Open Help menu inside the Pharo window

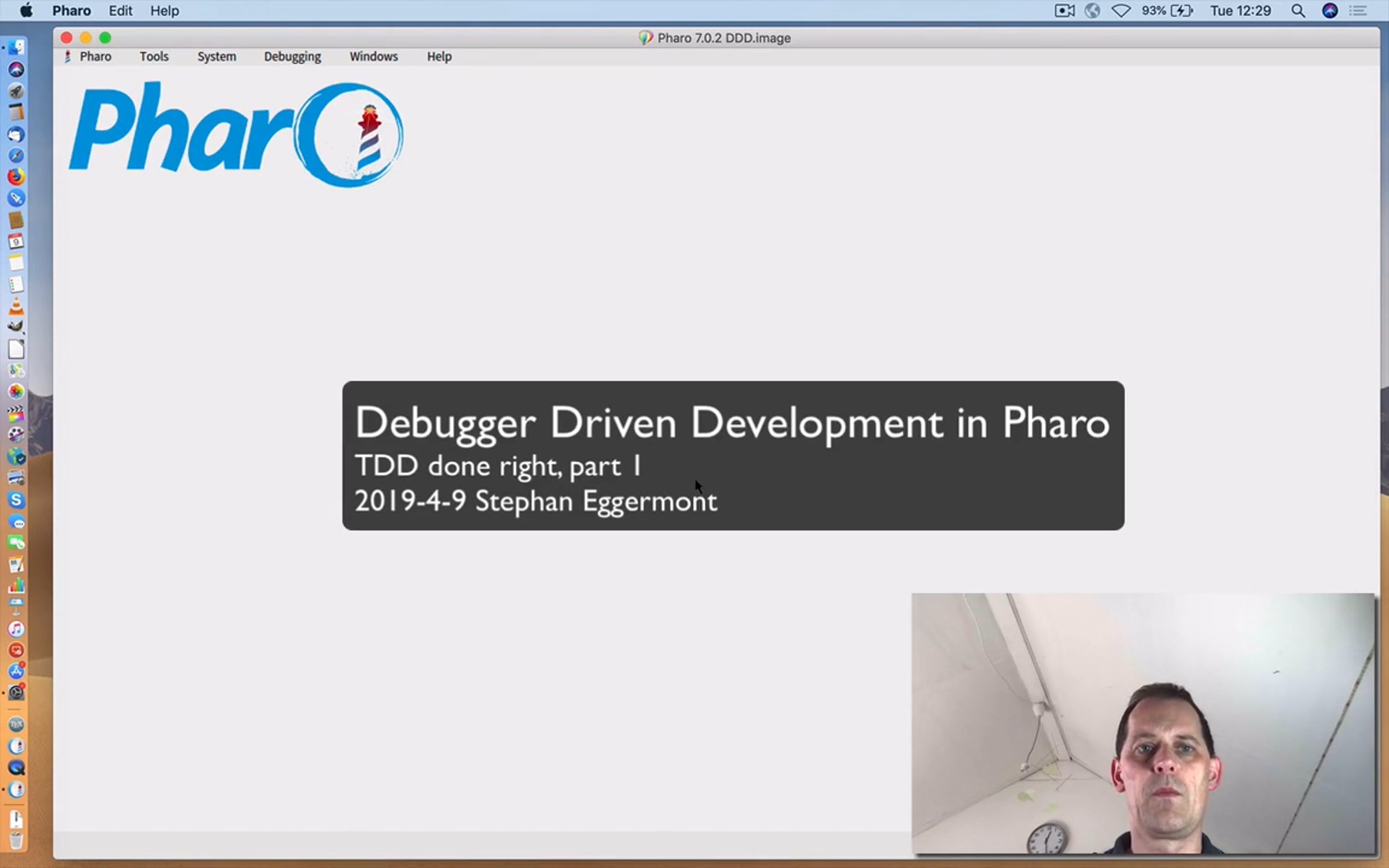click(439, 56)
